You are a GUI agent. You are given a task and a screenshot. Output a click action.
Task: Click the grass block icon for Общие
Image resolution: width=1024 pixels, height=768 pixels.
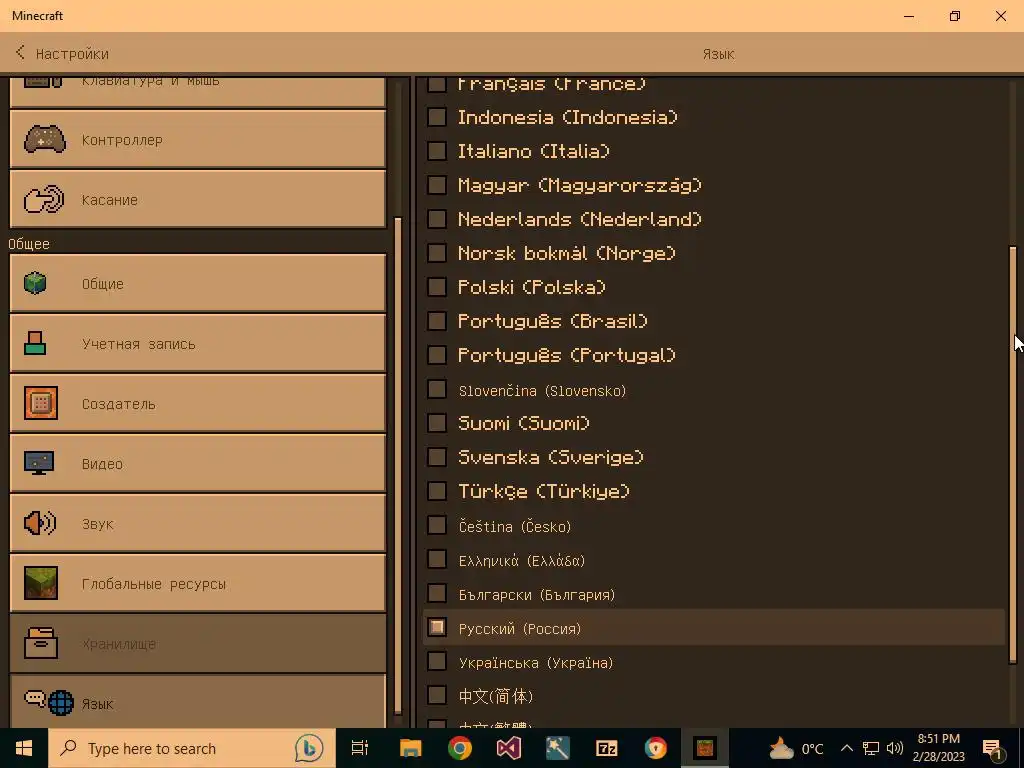coord(35,283)
